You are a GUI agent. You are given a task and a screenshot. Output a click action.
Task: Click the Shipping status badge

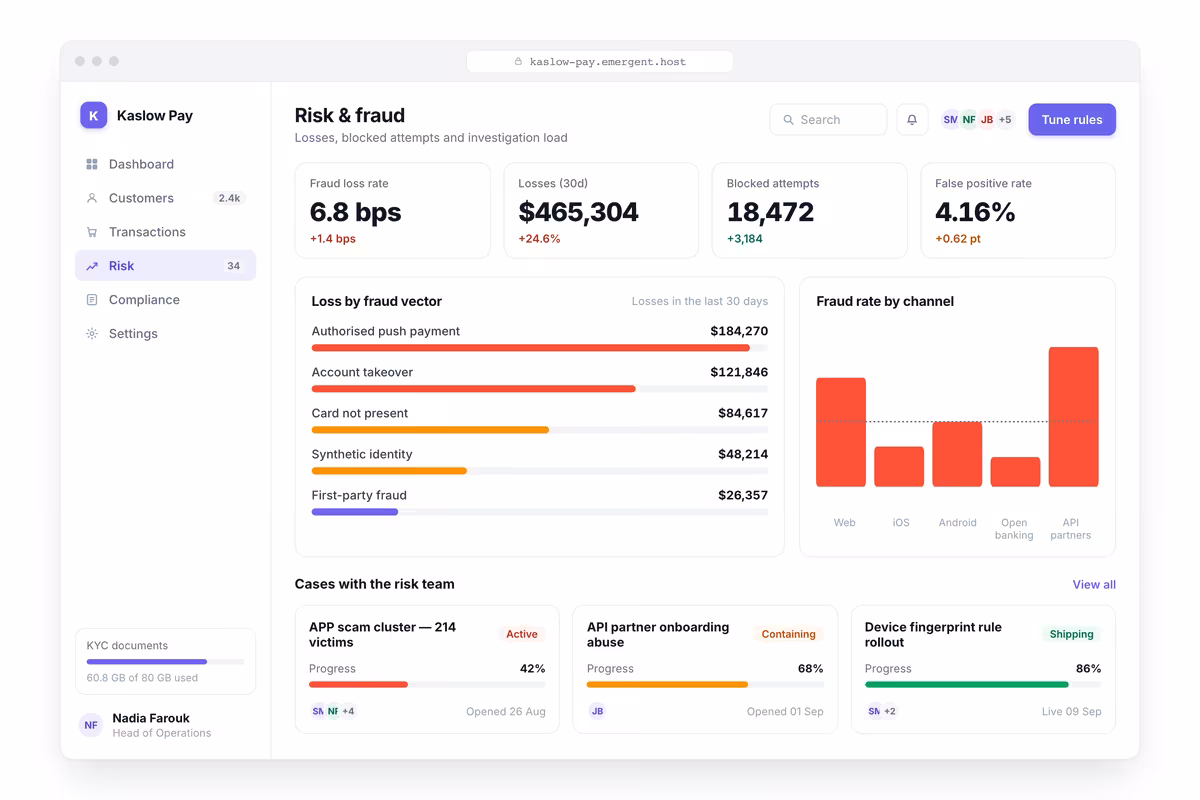(1071, 634)
